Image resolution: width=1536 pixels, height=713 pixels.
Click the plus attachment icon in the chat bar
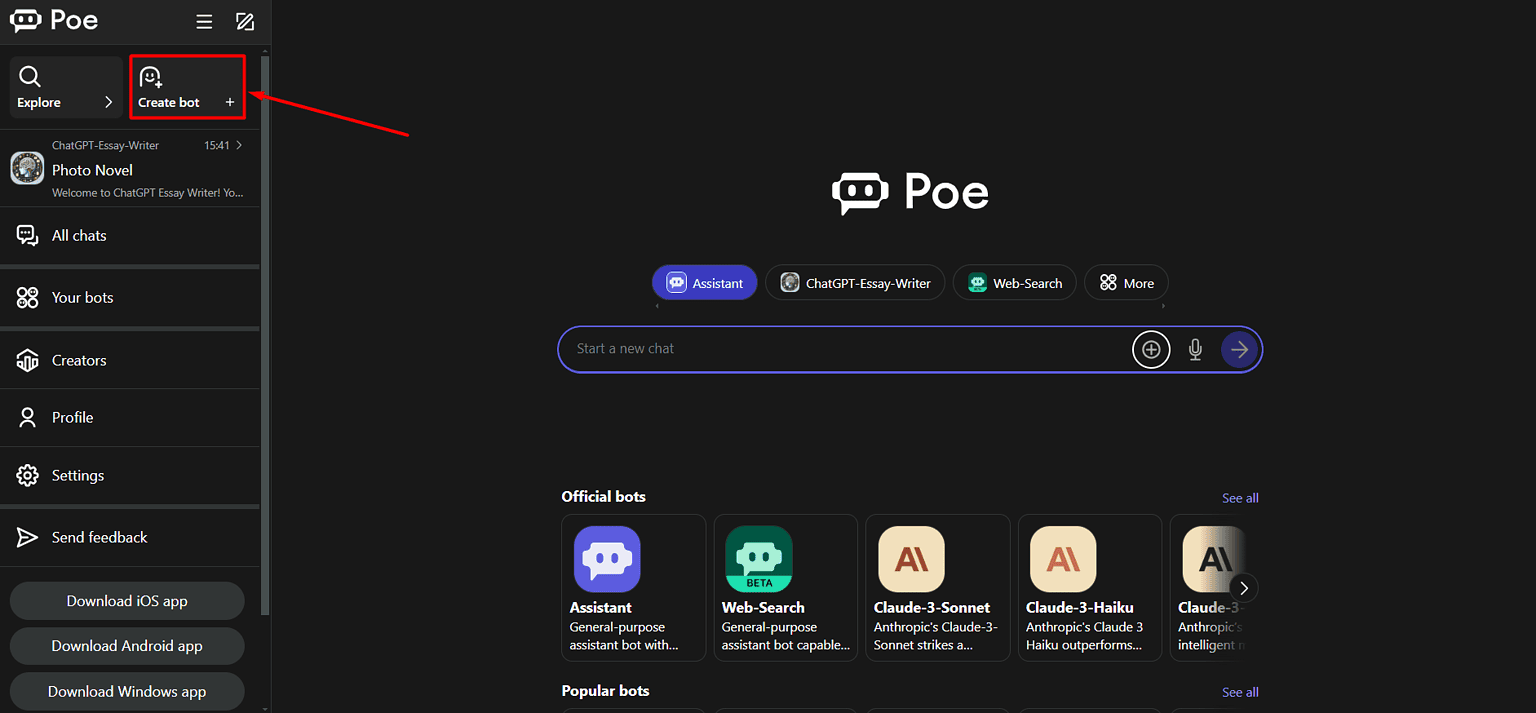[1151, 349]
